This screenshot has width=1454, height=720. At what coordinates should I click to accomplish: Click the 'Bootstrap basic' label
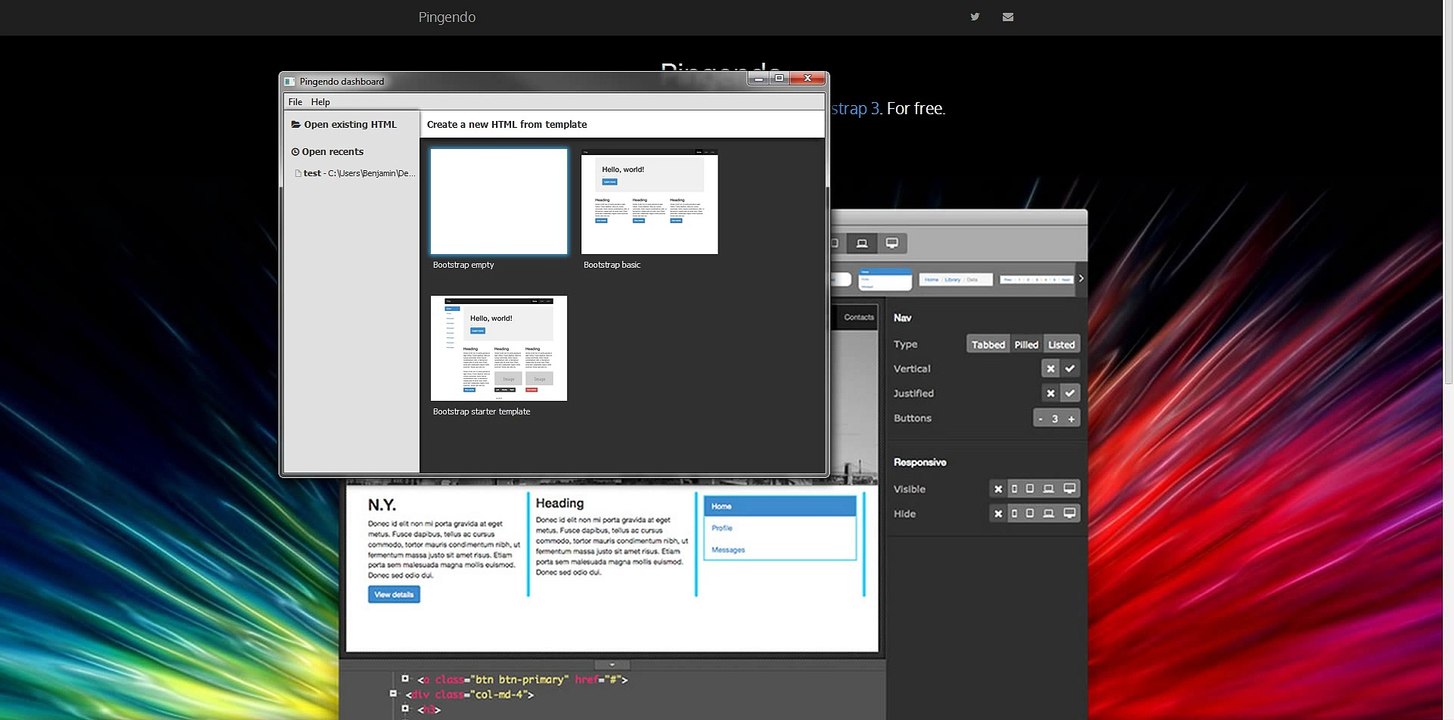click(612, 265)
